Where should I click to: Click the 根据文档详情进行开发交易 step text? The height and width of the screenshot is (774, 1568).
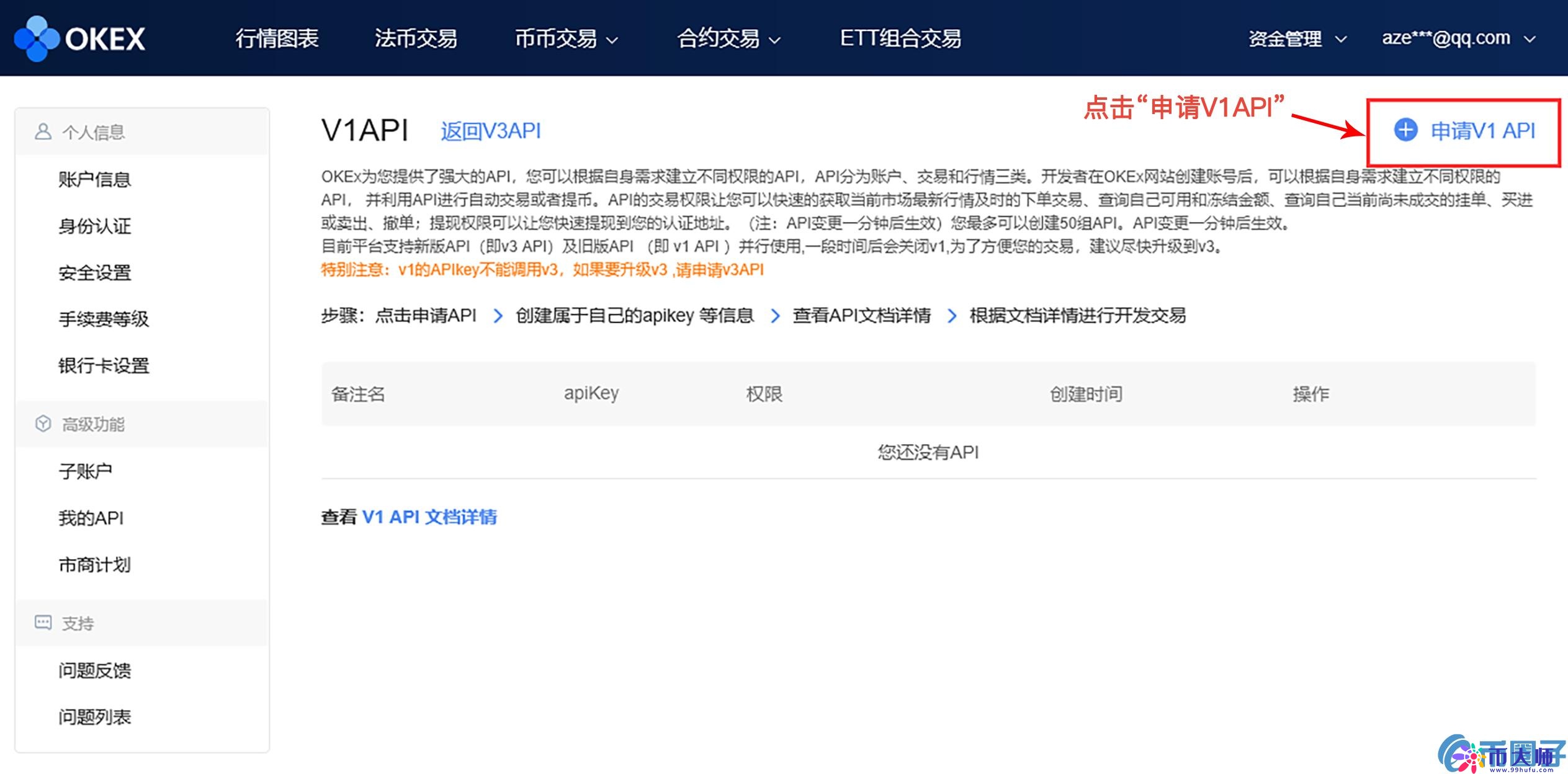click(x=1078, y=316)
